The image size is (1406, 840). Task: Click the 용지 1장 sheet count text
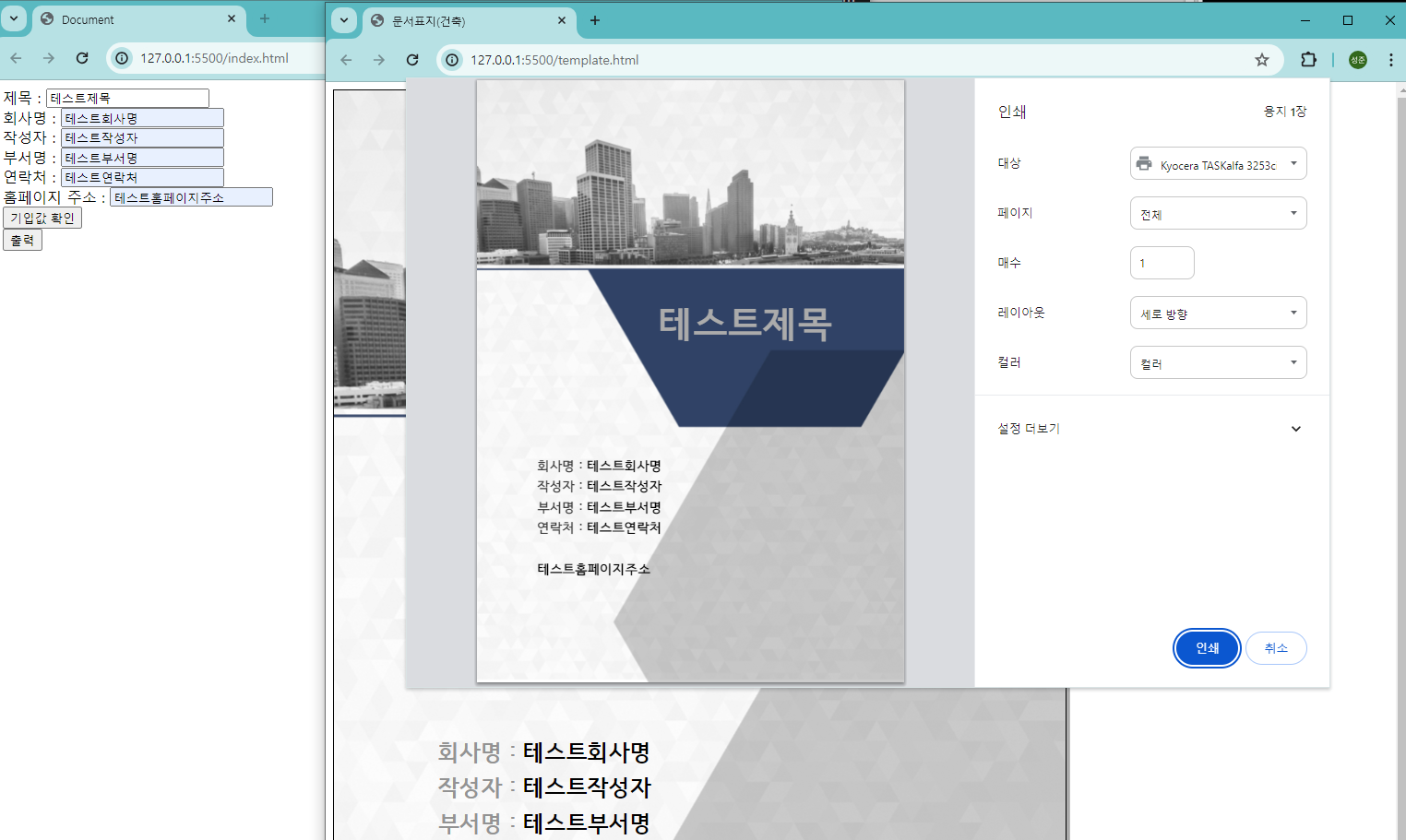coord(1284,112)
